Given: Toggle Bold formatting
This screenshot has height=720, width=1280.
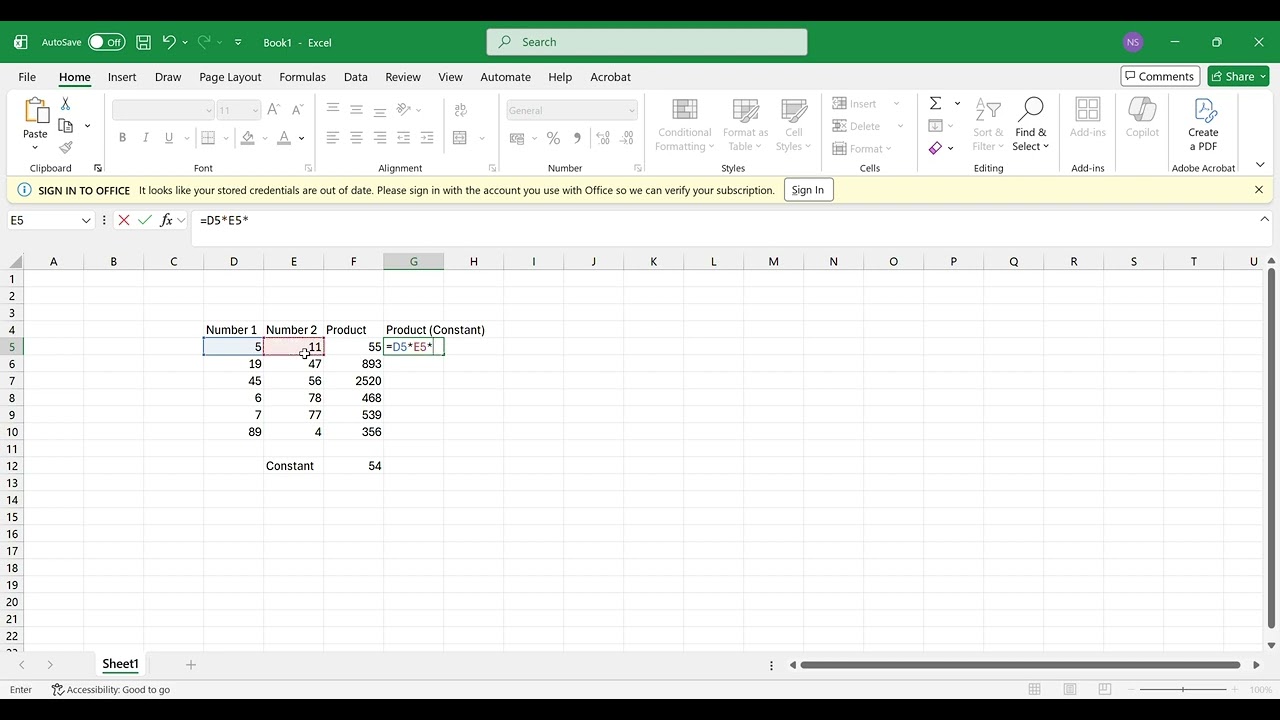Looking at the screenshot, I should pos(122,138).
